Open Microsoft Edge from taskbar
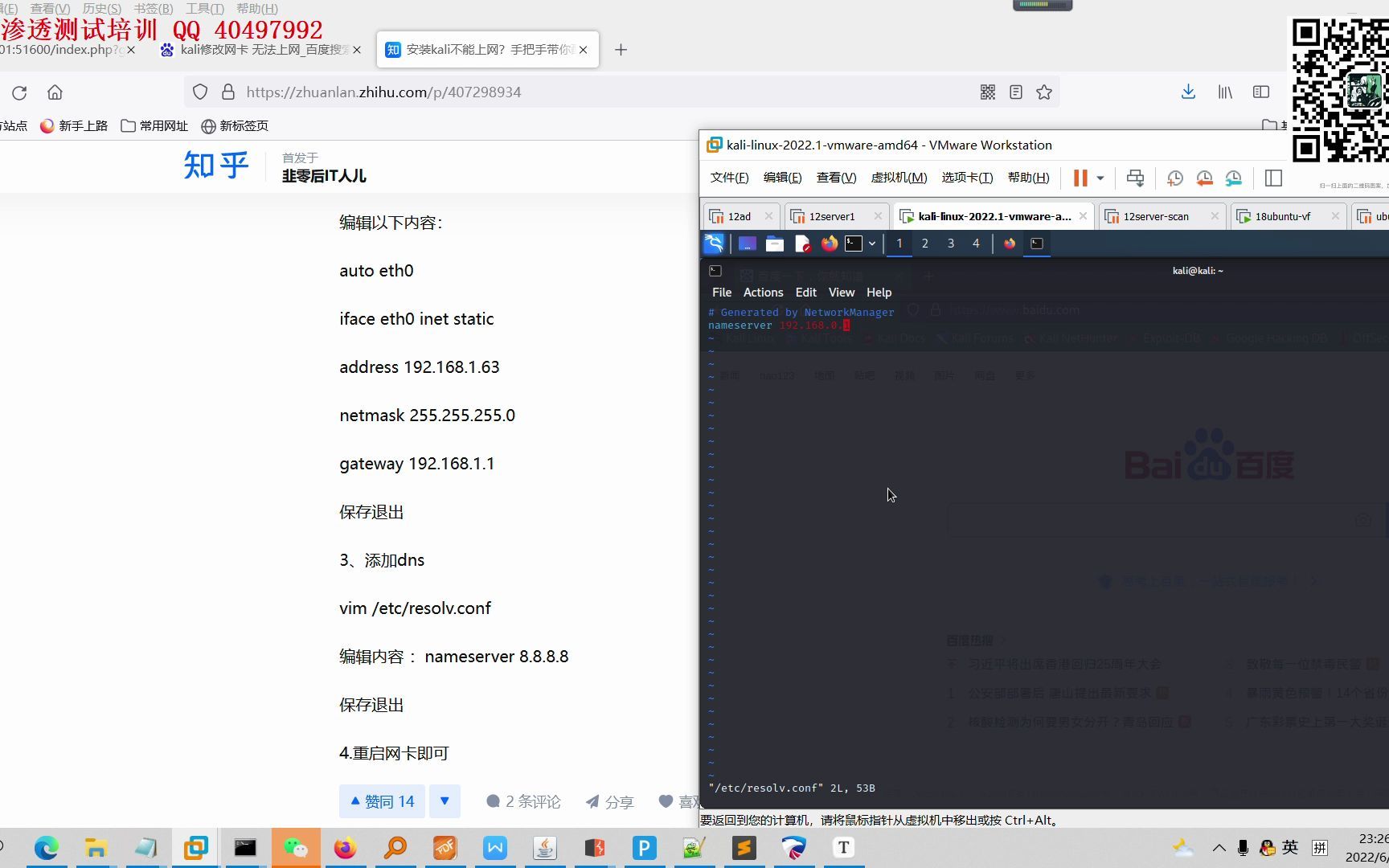This screenshot has height=868, width=1389. (x=47, y=848)
